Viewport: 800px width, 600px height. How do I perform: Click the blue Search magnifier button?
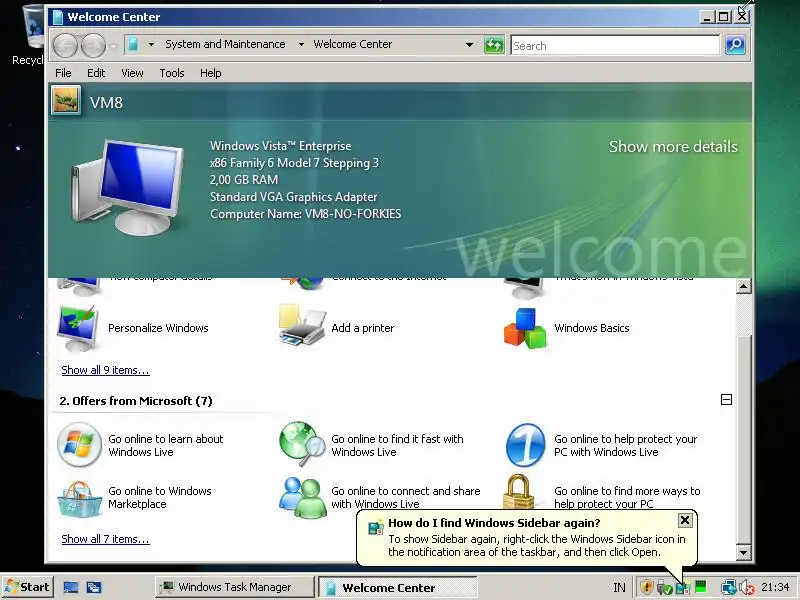(x=735, y=45)
